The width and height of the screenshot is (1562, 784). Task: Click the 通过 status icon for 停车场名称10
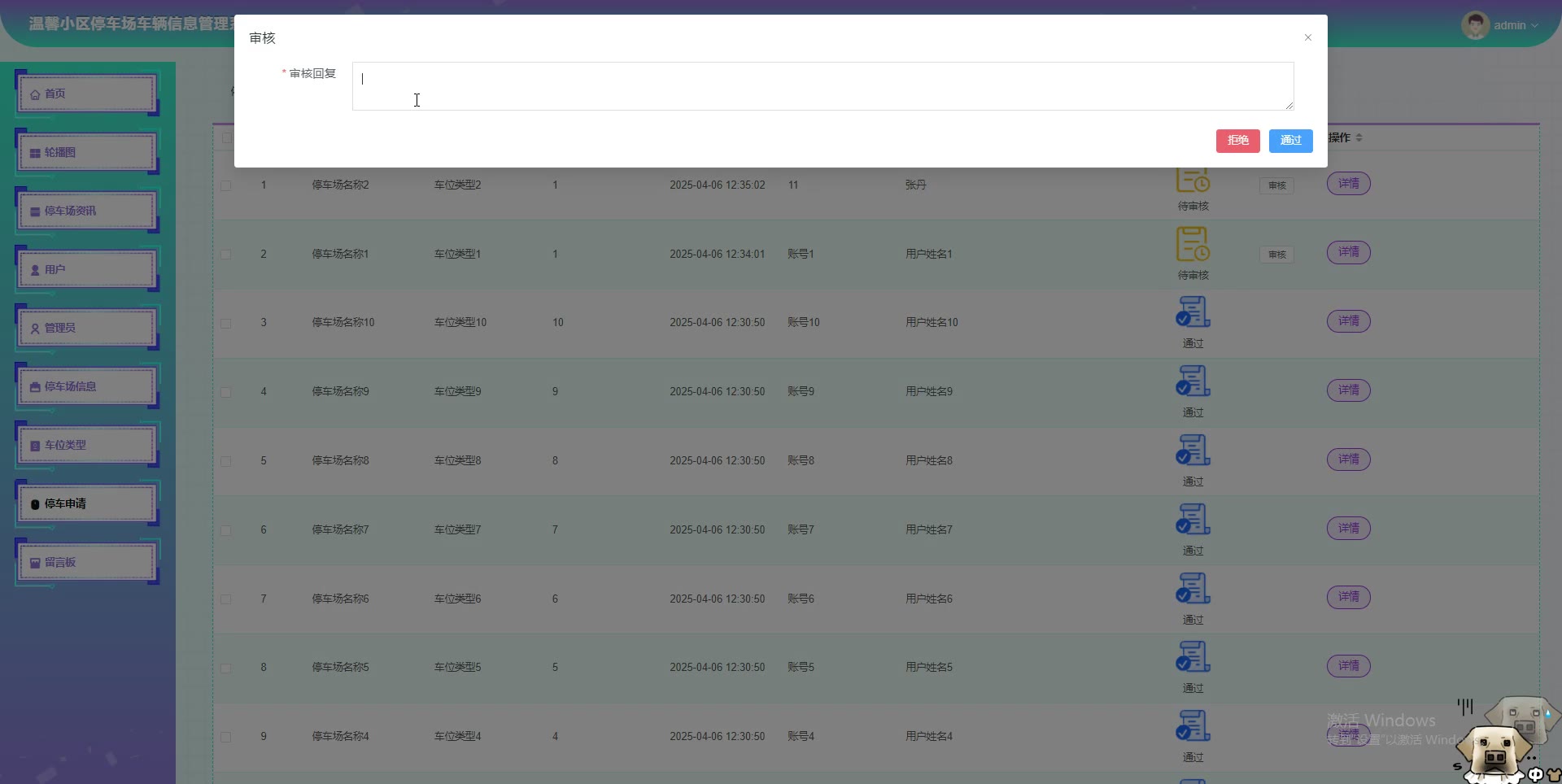pyautogui.click(x=1193, y=311)
